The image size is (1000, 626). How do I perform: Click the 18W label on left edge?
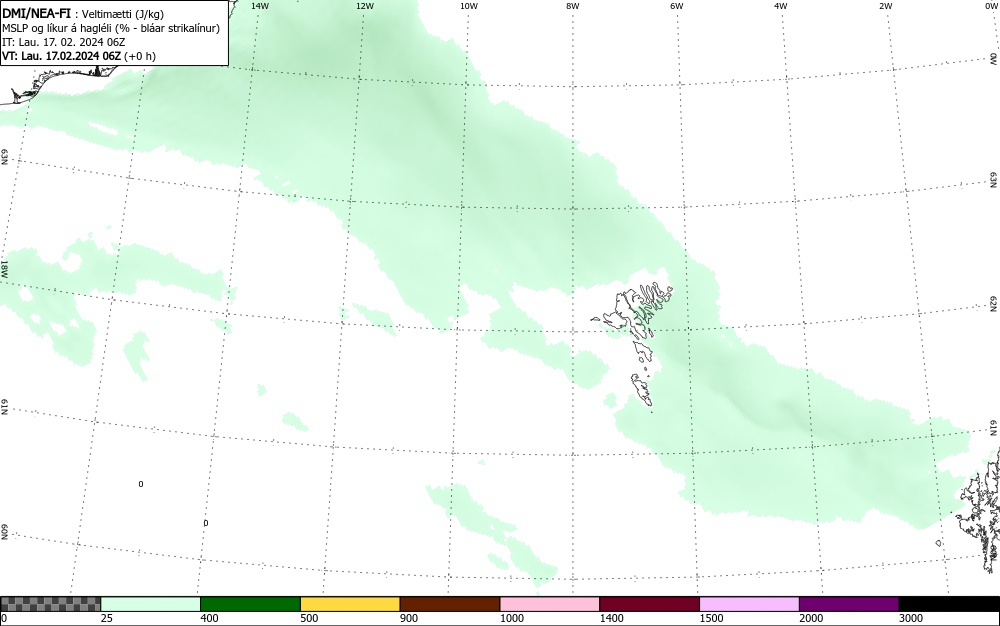4,268
